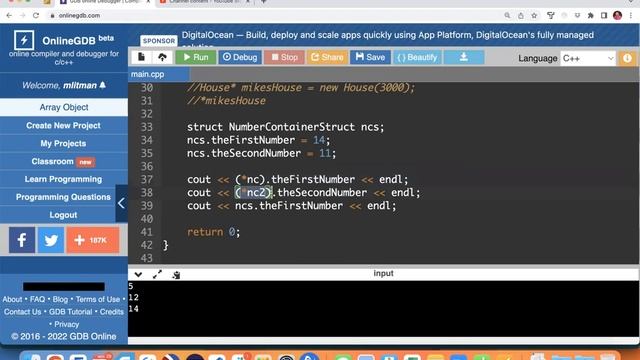Start the Debug session
640x360 pixels.
tap(240, 57)
